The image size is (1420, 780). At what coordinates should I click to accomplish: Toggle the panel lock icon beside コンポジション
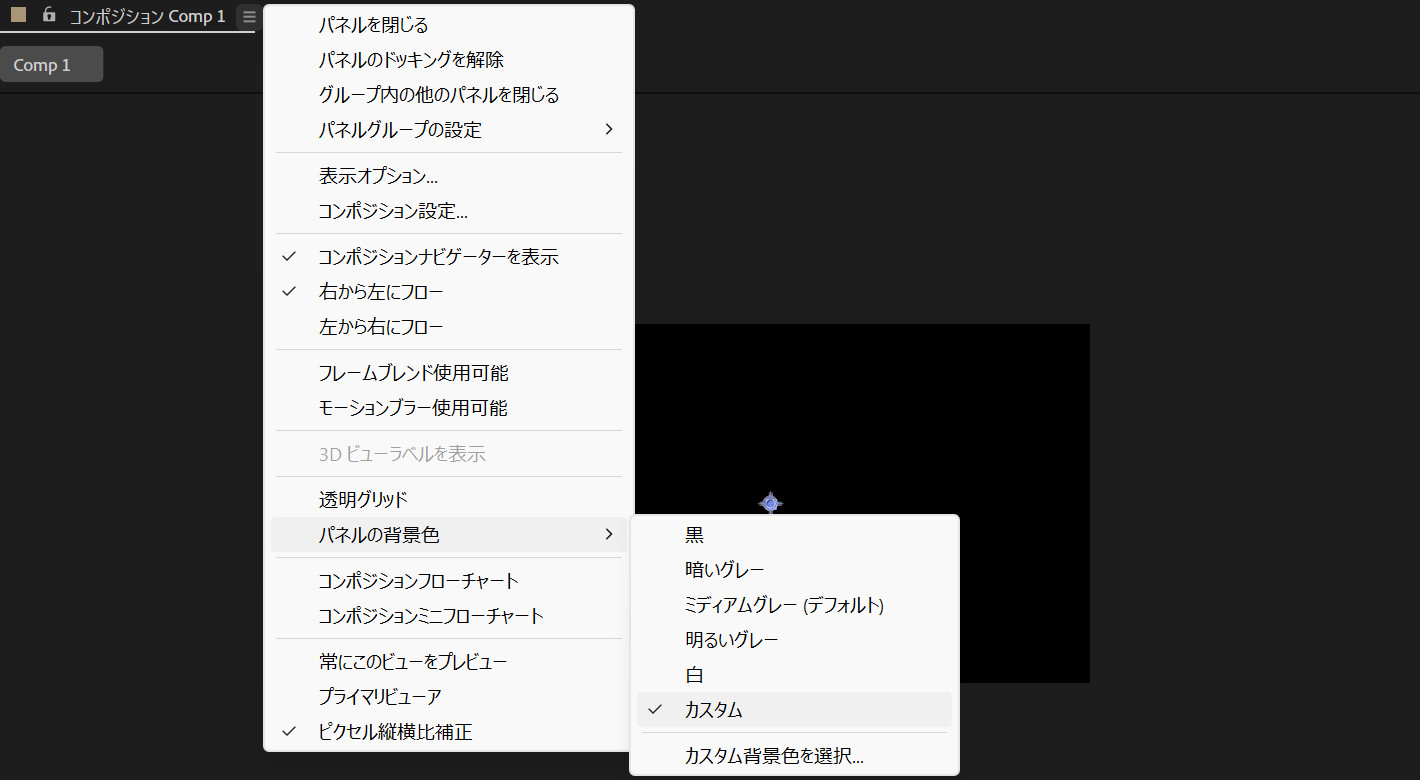coord(49,15)
